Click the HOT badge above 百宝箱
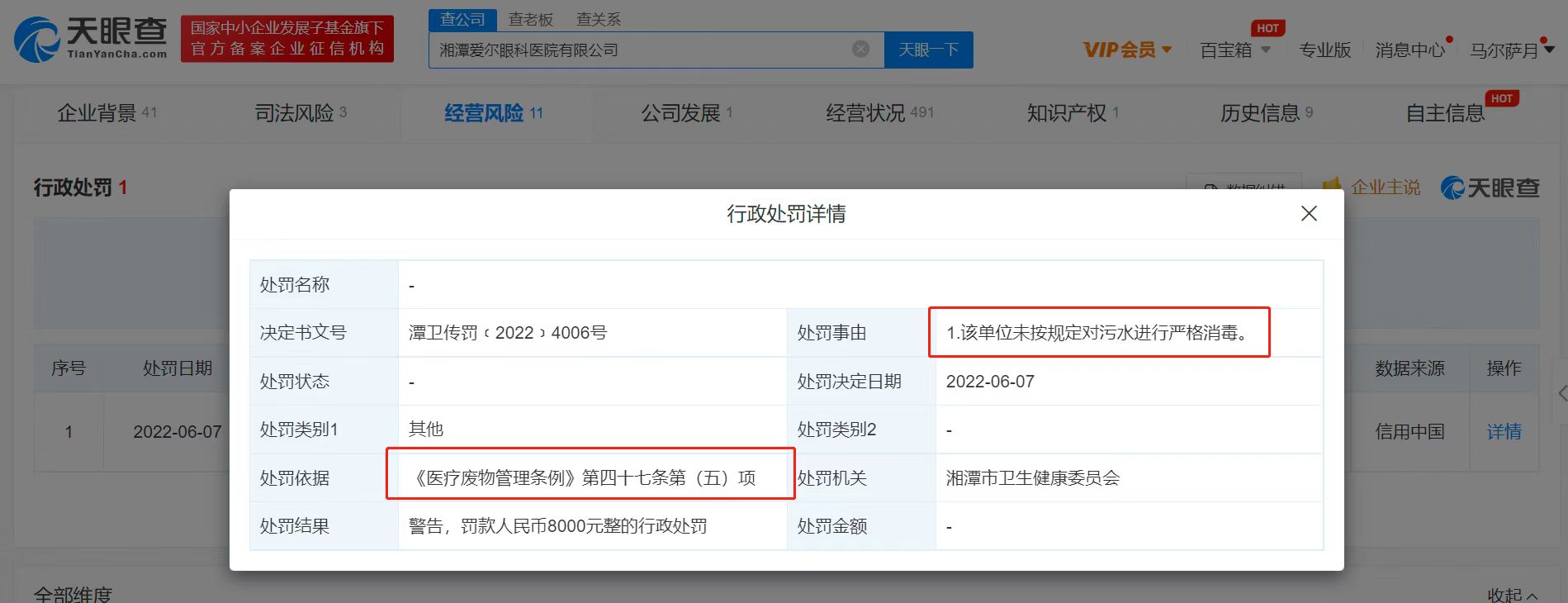The height and width of the screenshot is (603, 1568). pos(1267,28)
